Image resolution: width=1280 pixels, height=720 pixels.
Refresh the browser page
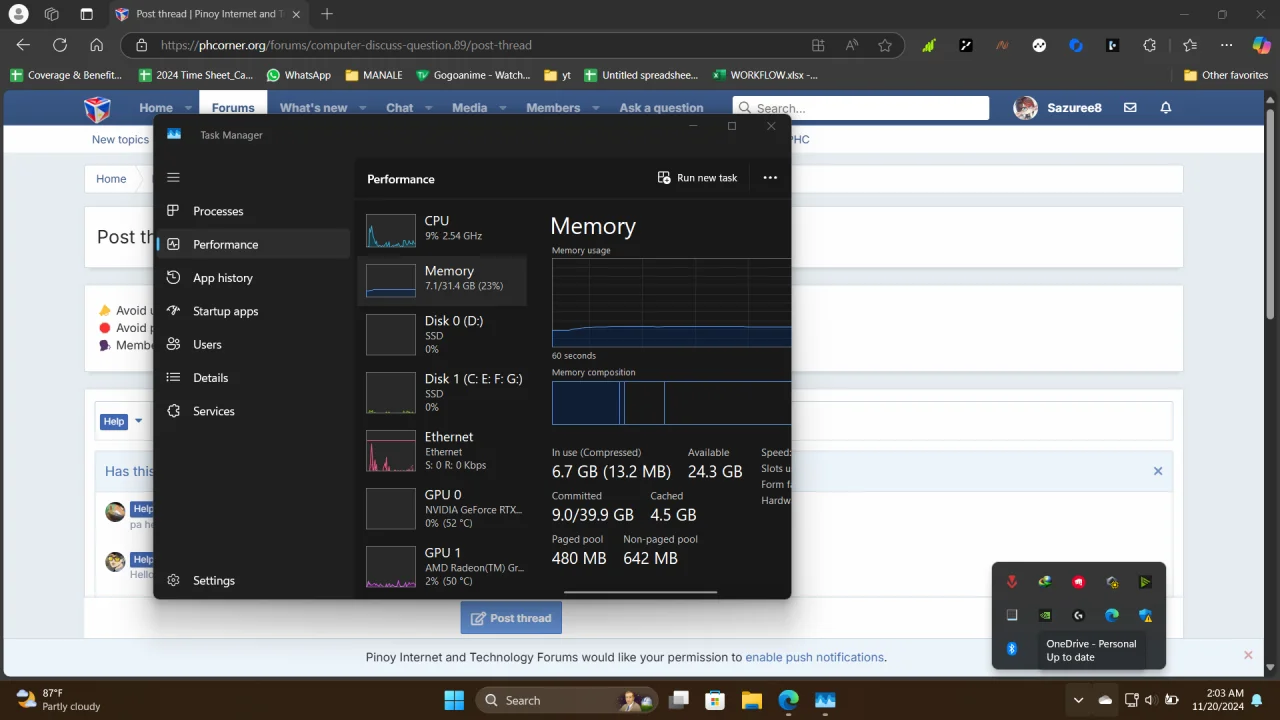pyautogui.click(x=60, y=45)
